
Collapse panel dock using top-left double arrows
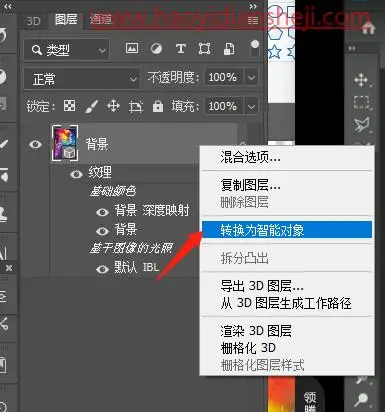point(8,6)
